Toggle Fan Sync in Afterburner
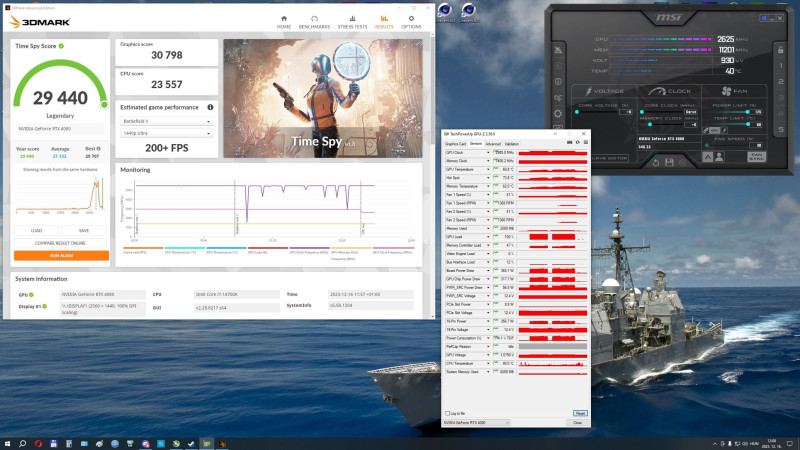The image size is (800, 450). pyautogui.click(x=757, y=157)
